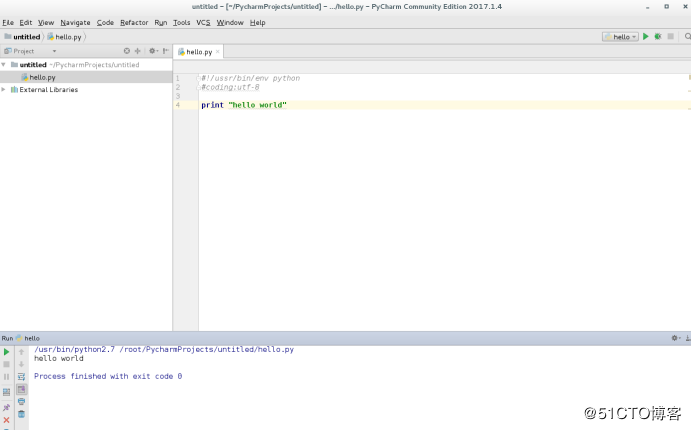The height and width of the screenshot is (430, 691).
Task: Open the Refactor menu
Action: (134, 22)
